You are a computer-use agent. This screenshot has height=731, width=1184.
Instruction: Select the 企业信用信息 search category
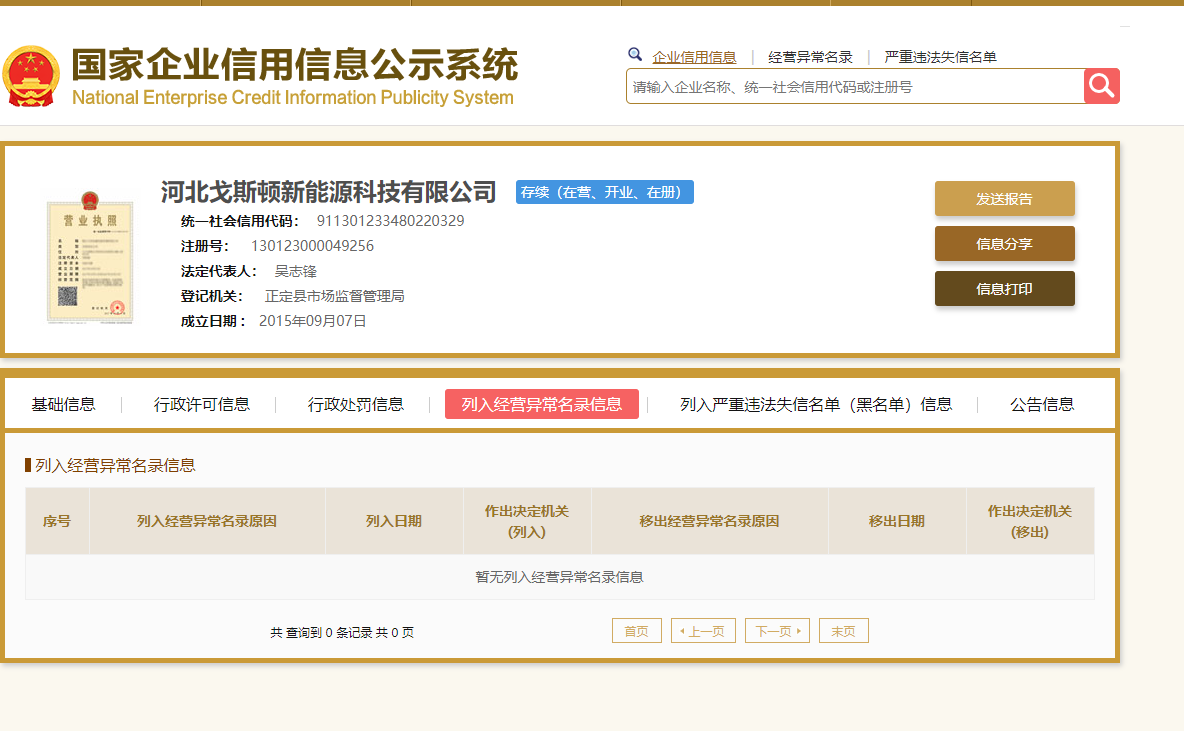pos(694,57)
